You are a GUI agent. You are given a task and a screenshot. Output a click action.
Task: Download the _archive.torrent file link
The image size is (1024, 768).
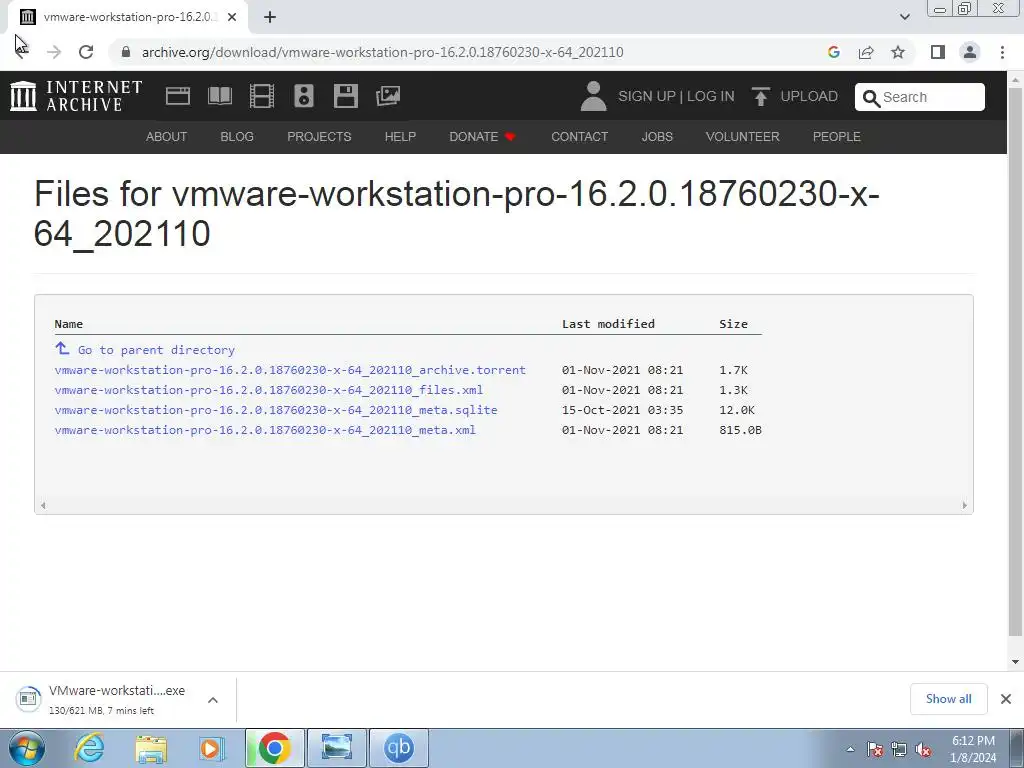click(x=290, y=370)
